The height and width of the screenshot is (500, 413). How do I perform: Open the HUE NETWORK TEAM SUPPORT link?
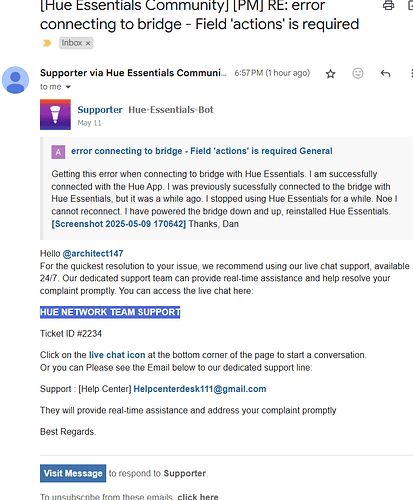pyautogui.click(x=110, y=312)
